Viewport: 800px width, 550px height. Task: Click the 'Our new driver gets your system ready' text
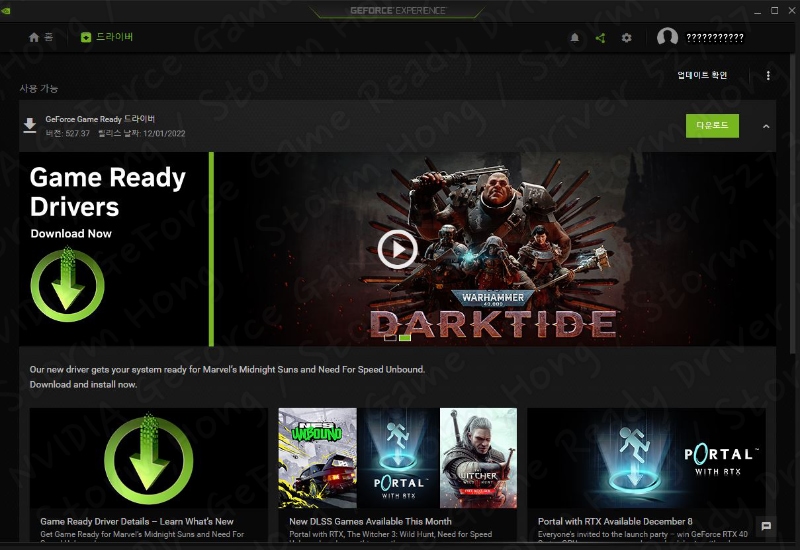click(x=227, y=369)
